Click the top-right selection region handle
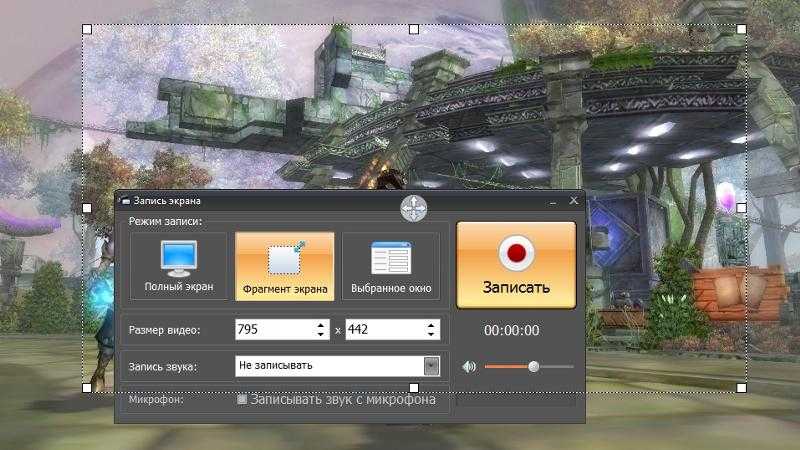Screen dimensions: 800x450 tap(741, 29)
